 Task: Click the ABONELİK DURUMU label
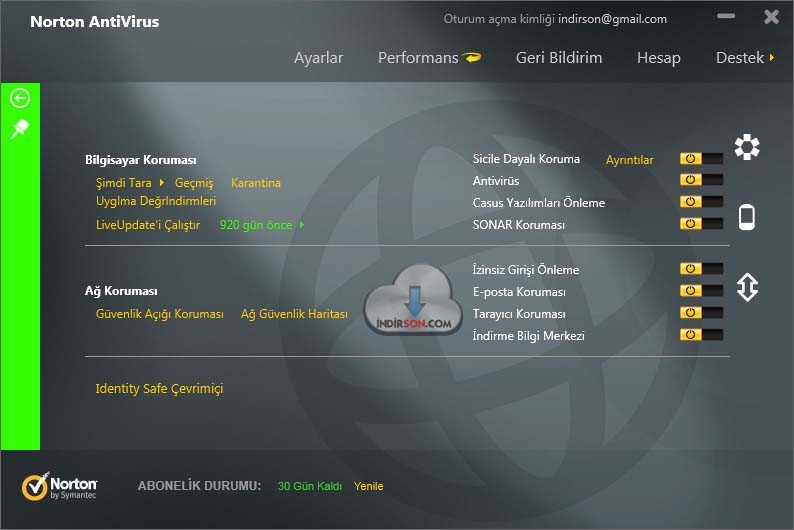click(200, 486)
